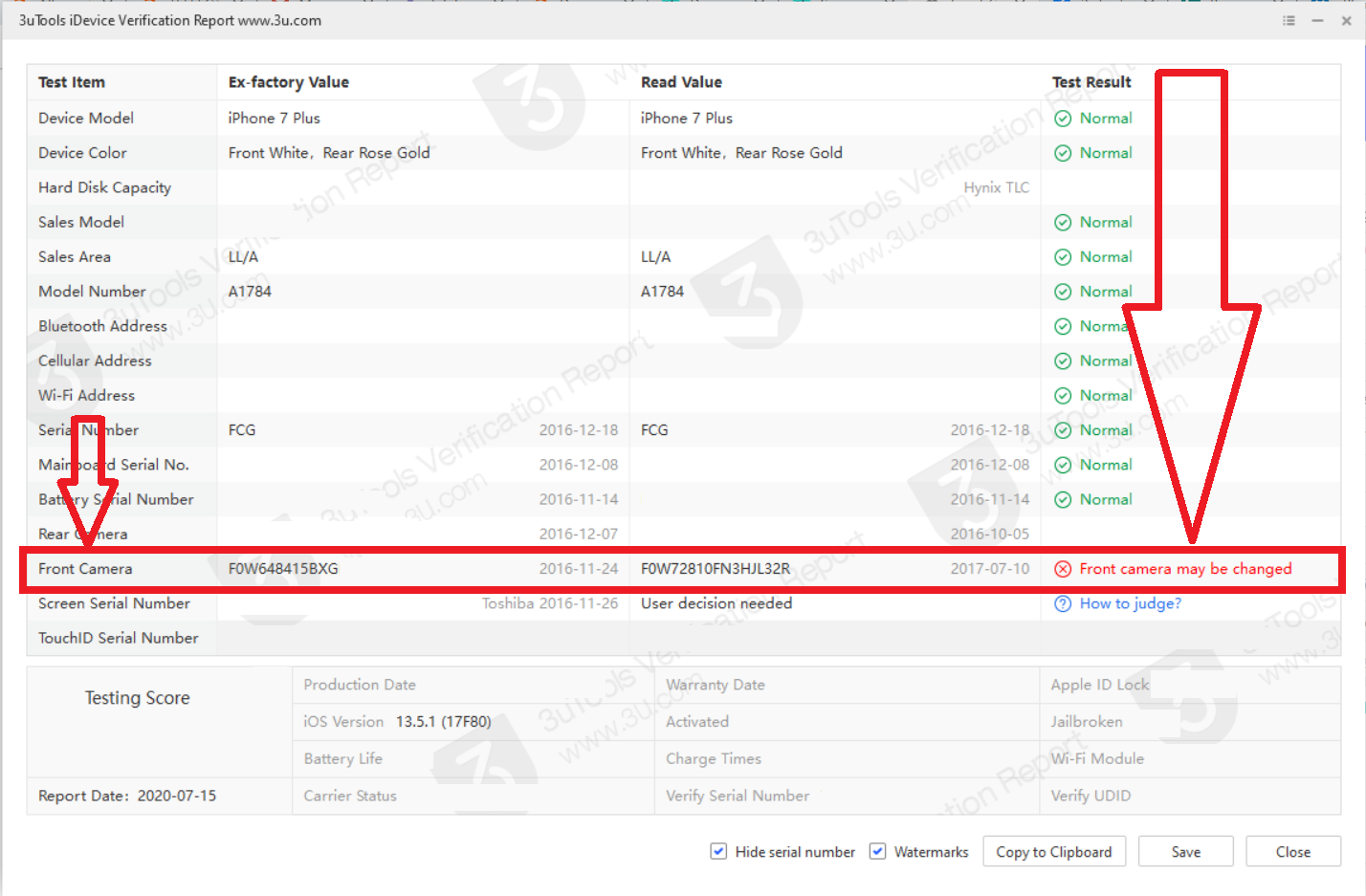Click the rear camera read date 2016-10-05

(x=990, y=535)
